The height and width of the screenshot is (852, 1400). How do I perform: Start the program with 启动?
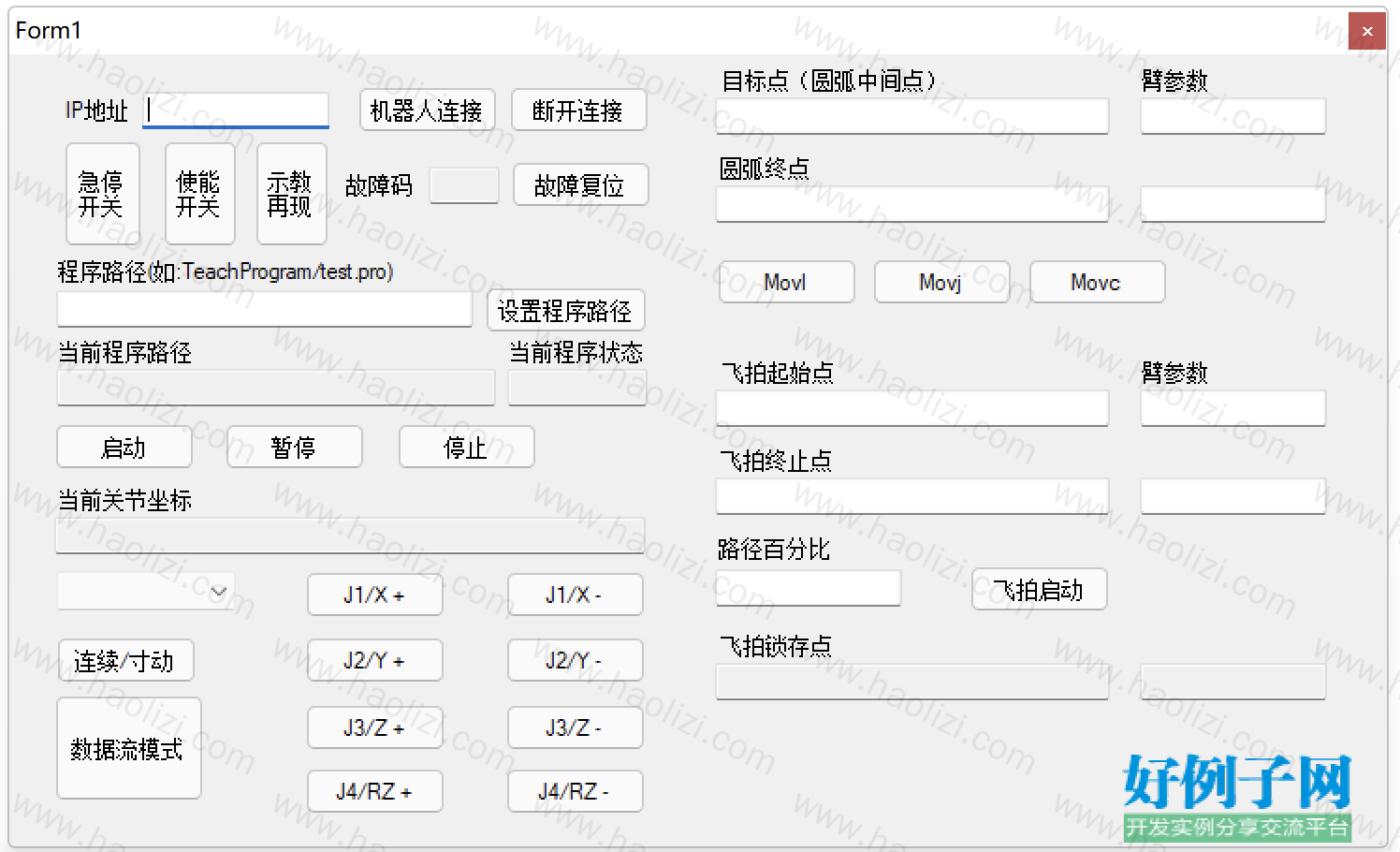coord(124,447)
